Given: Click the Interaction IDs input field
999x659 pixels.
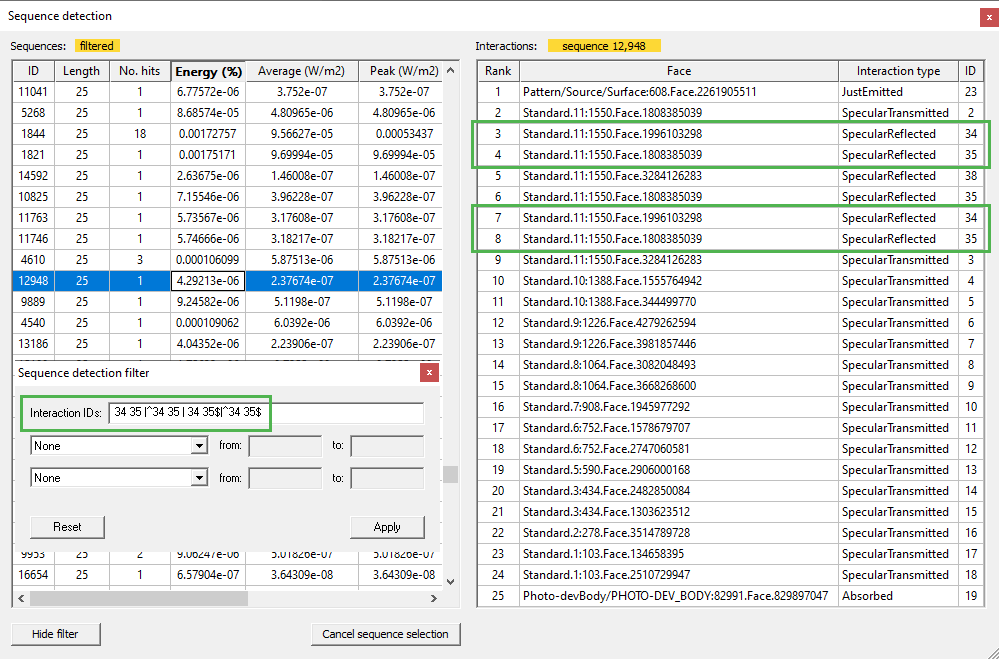Looking at the screenshot, I should click(266, 413).
